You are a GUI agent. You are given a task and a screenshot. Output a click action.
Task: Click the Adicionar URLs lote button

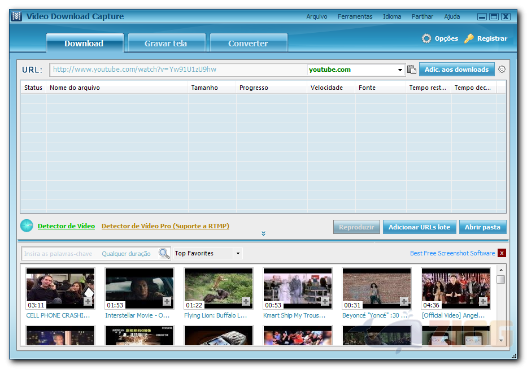(419, 227)
